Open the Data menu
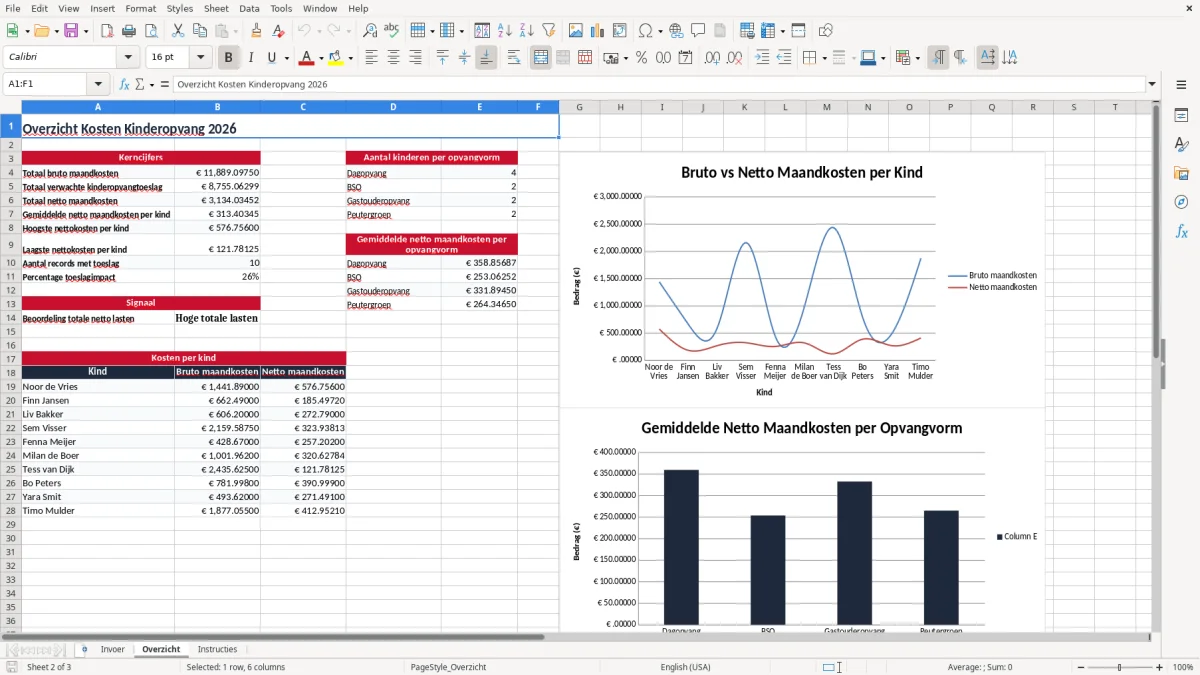 [x=249, y=8]
